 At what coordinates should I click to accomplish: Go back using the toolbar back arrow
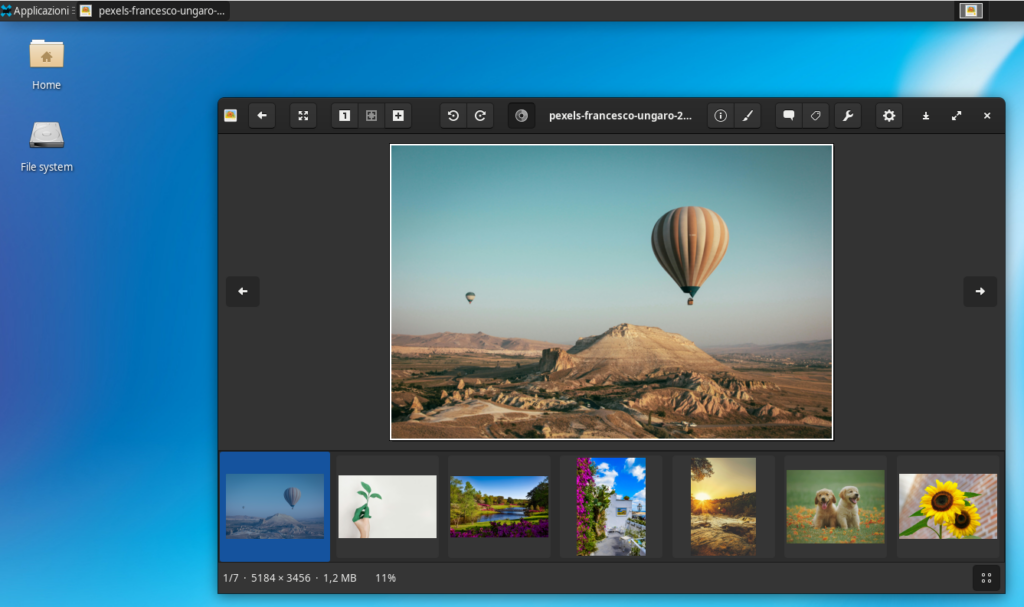click(x=262, y=115)
